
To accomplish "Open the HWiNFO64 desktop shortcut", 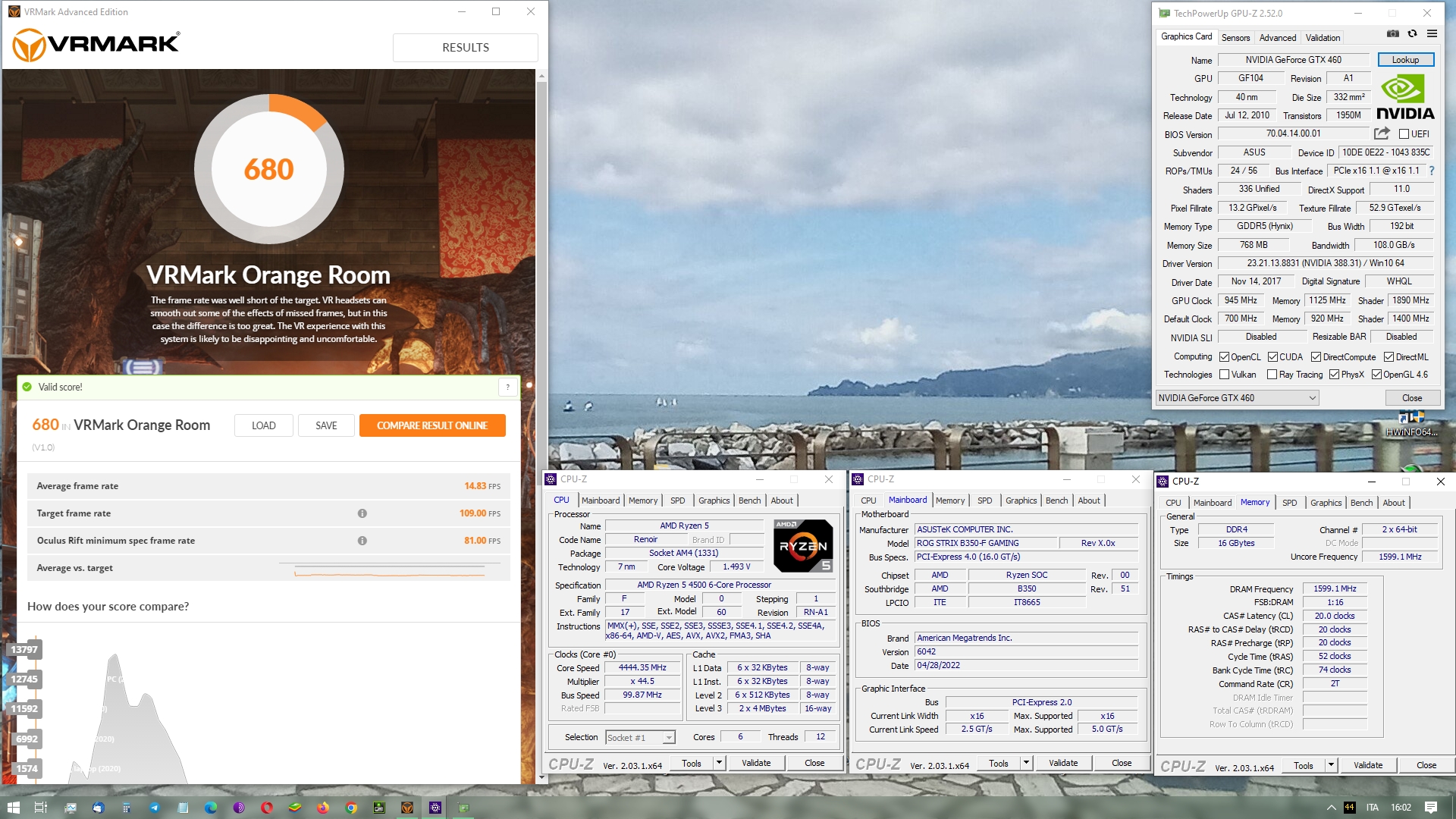I will click(x=1411, y=423).
